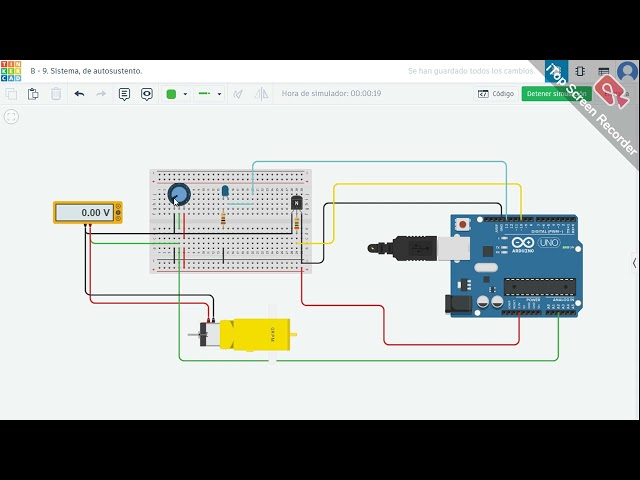Open the user profile avatar
This screenshot has height=480, width=640.
click(627, 71)
